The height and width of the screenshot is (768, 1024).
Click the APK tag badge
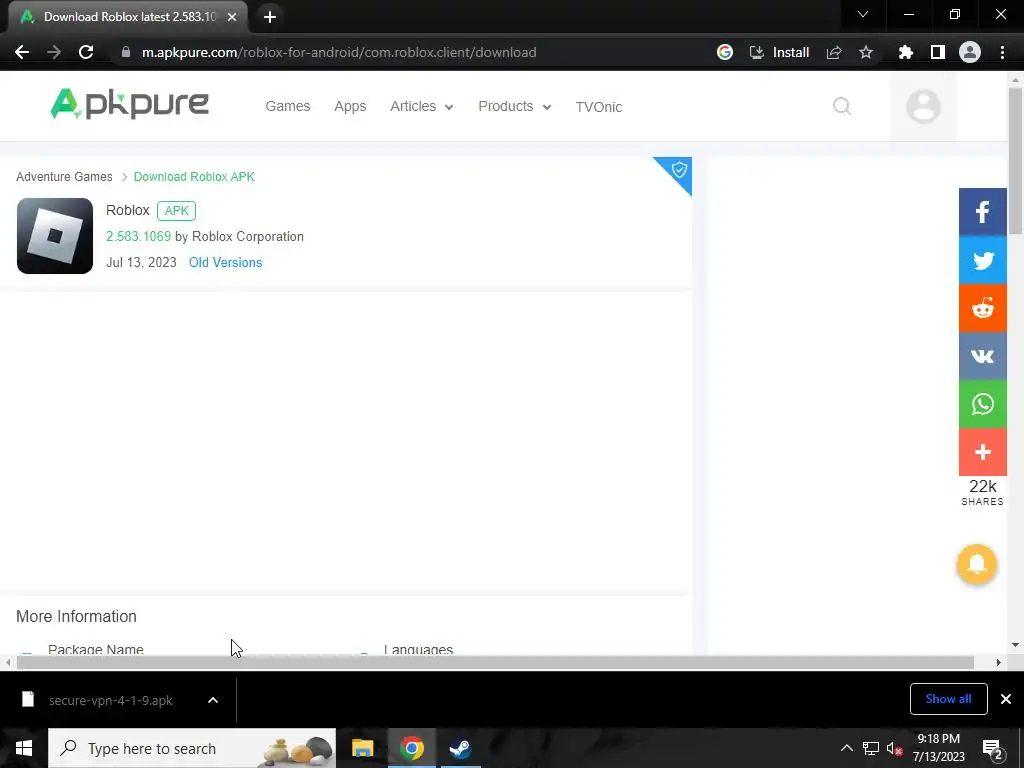[x=176, y=211]
